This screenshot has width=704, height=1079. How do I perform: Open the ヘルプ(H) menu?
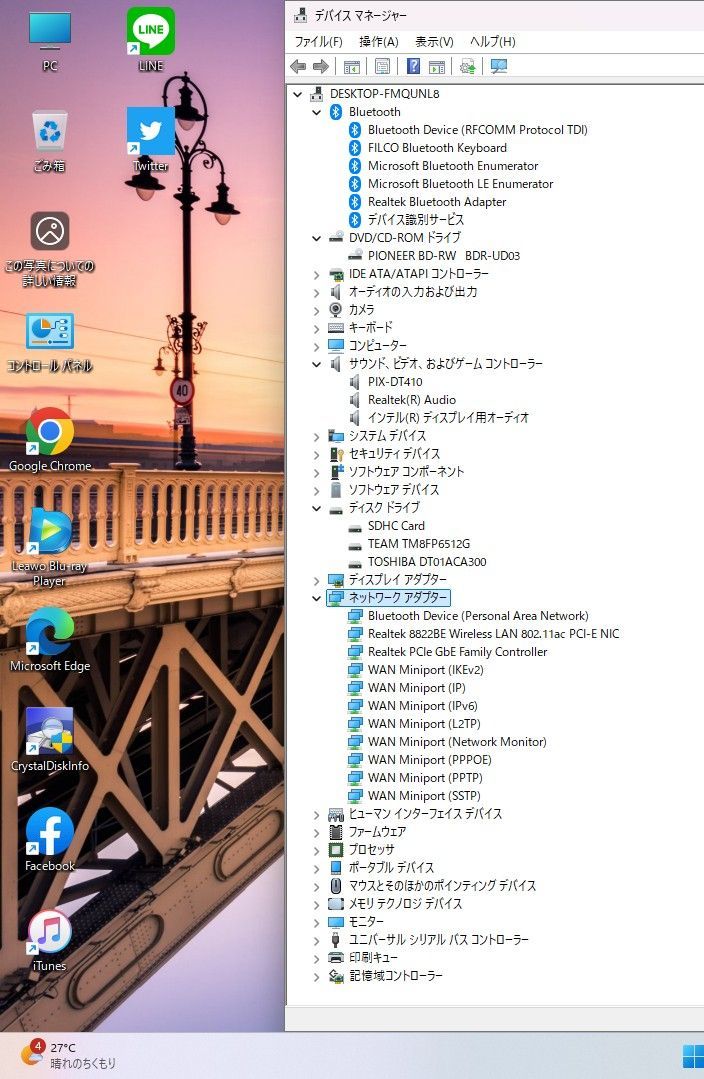click(x=493, y=41)
